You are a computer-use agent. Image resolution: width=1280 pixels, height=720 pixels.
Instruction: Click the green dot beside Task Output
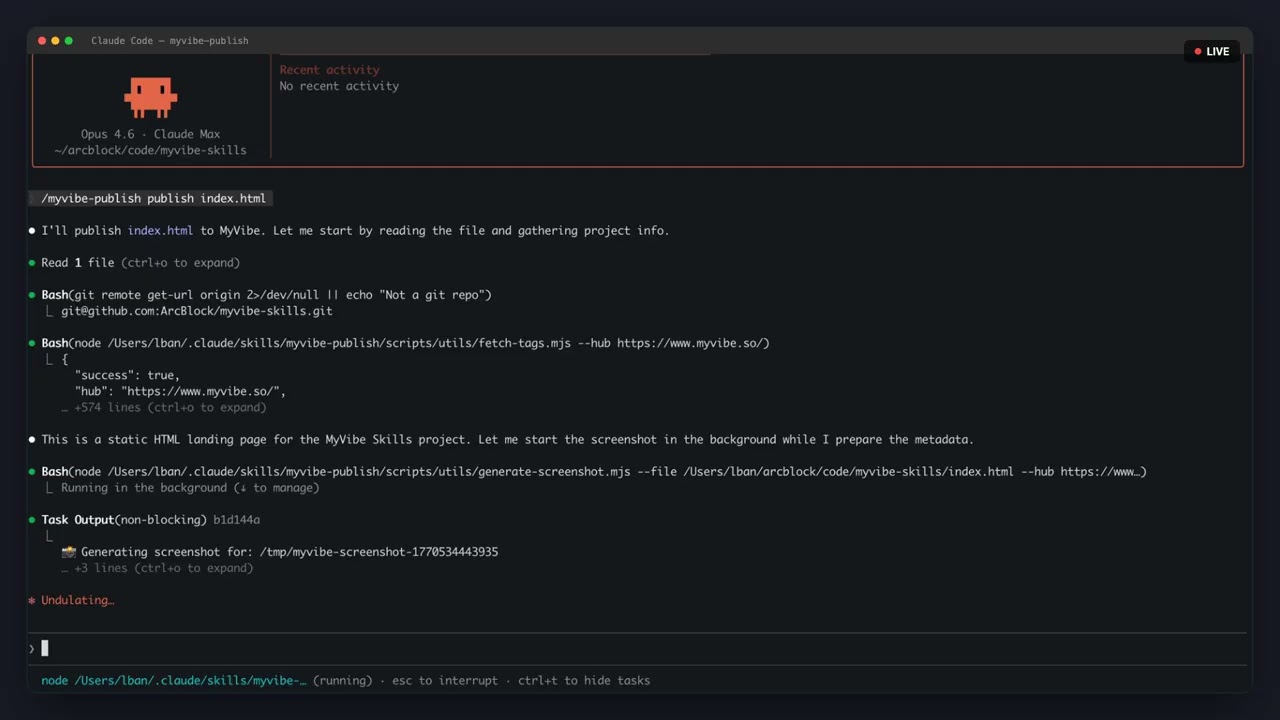[32, 520]
